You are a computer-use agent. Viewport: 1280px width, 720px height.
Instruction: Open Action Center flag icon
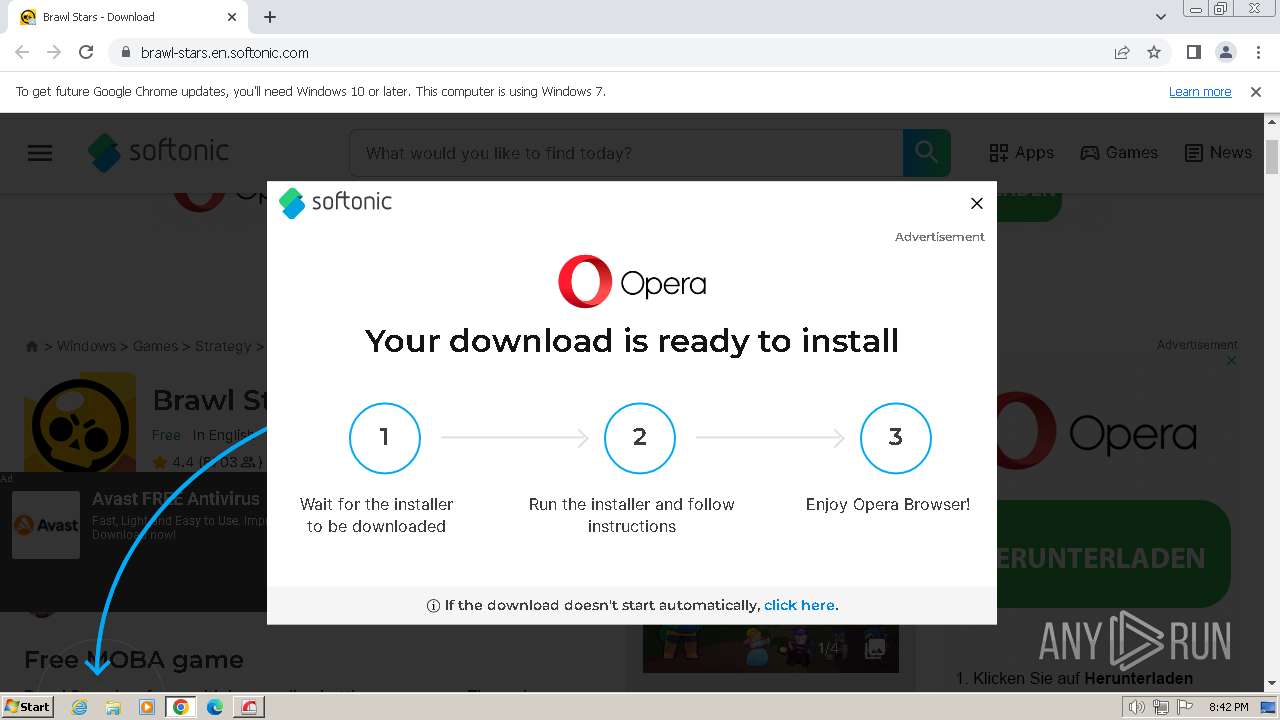(1185, 707)
